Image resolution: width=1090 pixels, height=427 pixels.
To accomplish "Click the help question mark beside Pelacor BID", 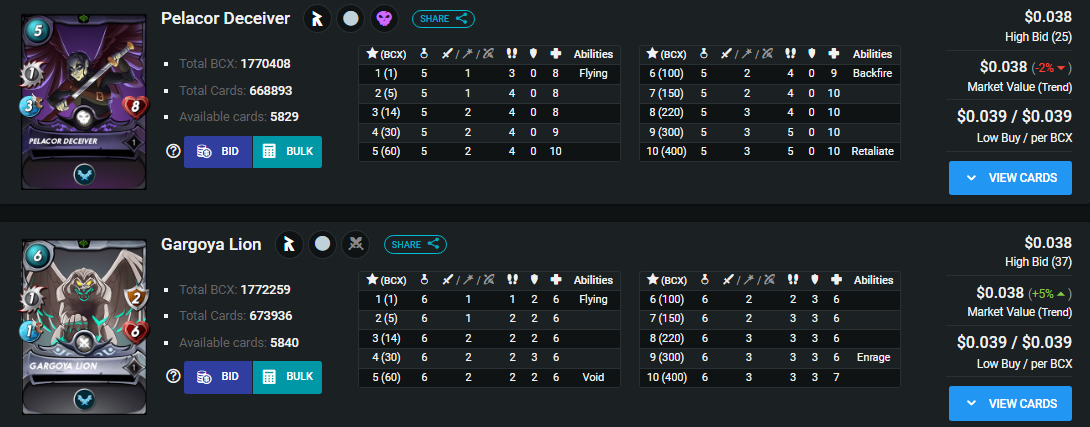I will click(174, 151).
